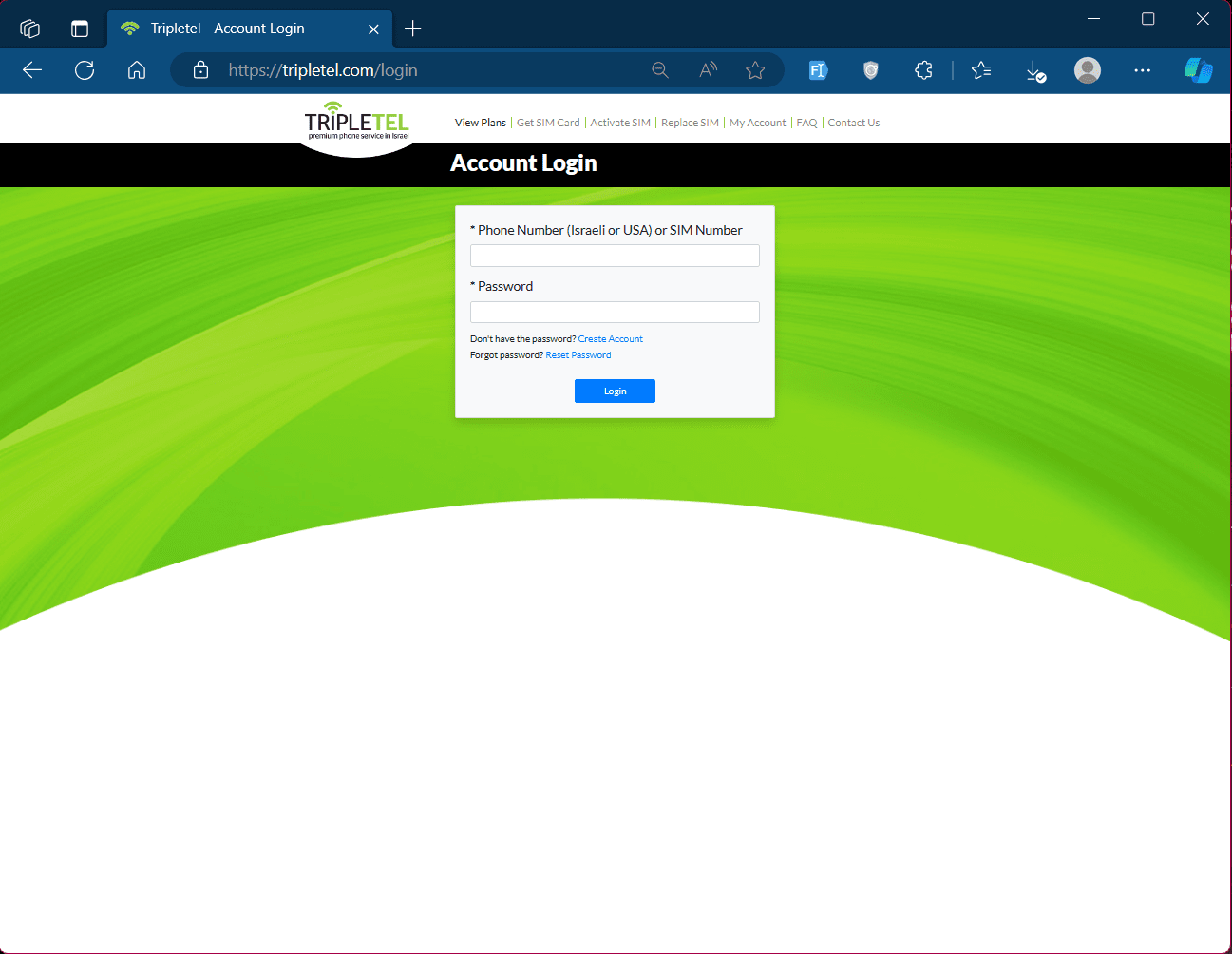
Task: Follow the Create Account link
Action: (611, 339)
